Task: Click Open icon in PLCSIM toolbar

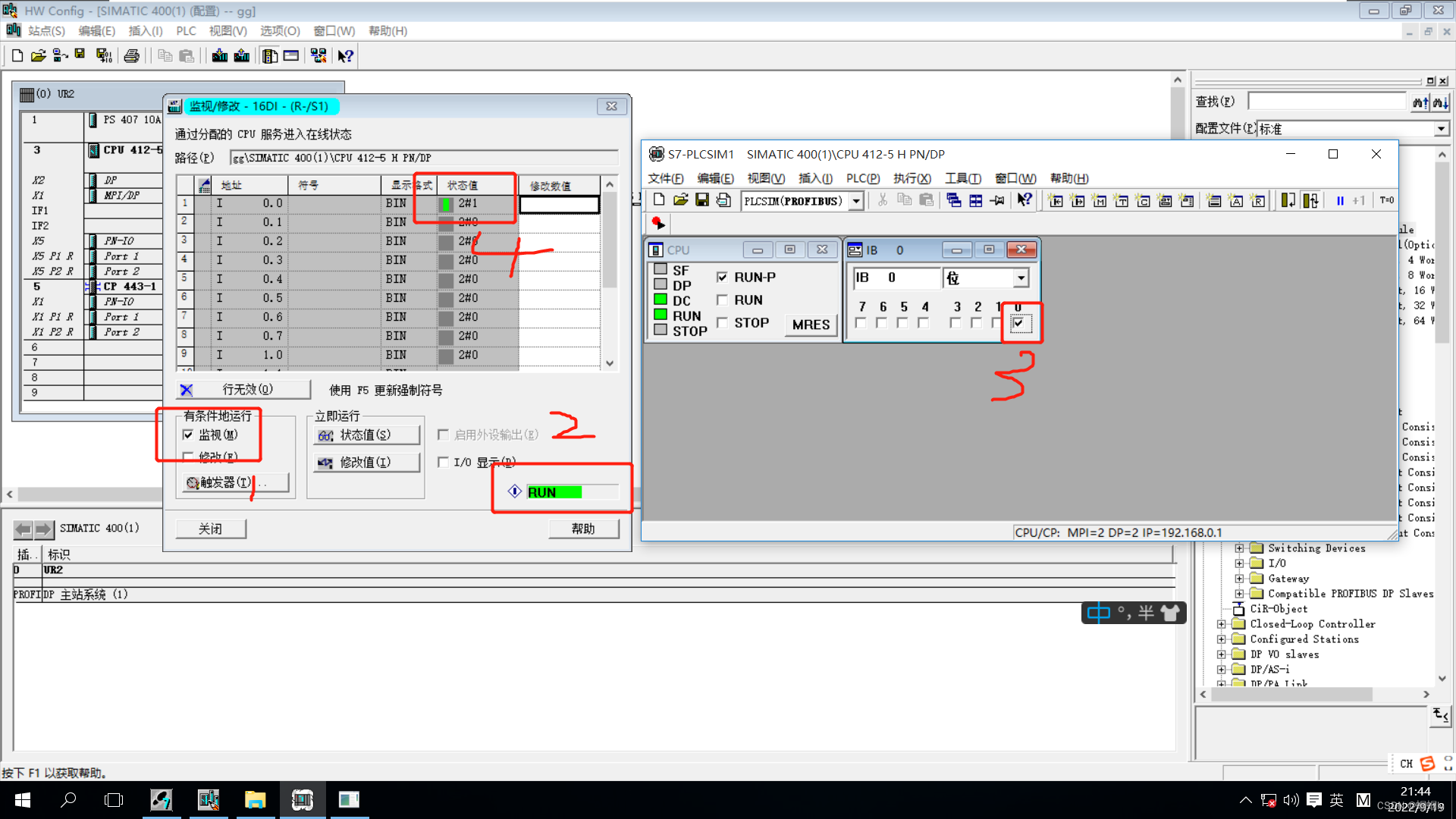Action: click(680, 200)
